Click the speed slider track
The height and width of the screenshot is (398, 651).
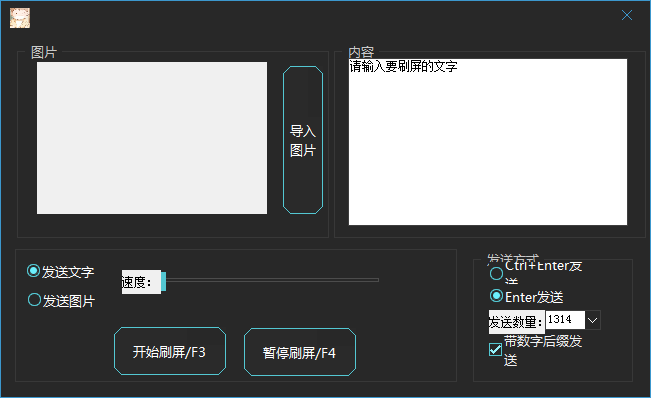coord(272,280)
